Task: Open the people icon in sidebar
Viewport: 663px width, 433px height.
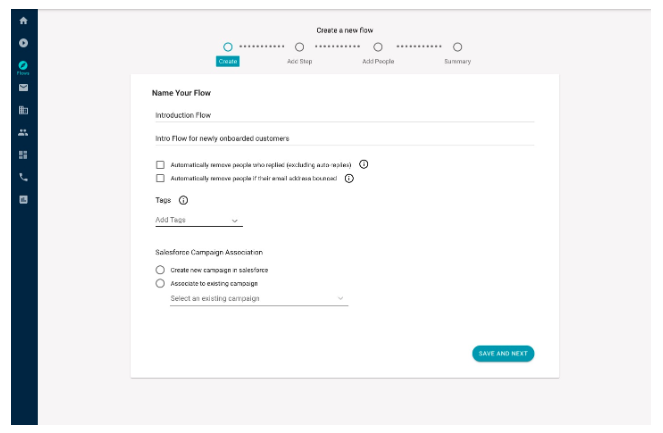Action: [x=24, y=133]
